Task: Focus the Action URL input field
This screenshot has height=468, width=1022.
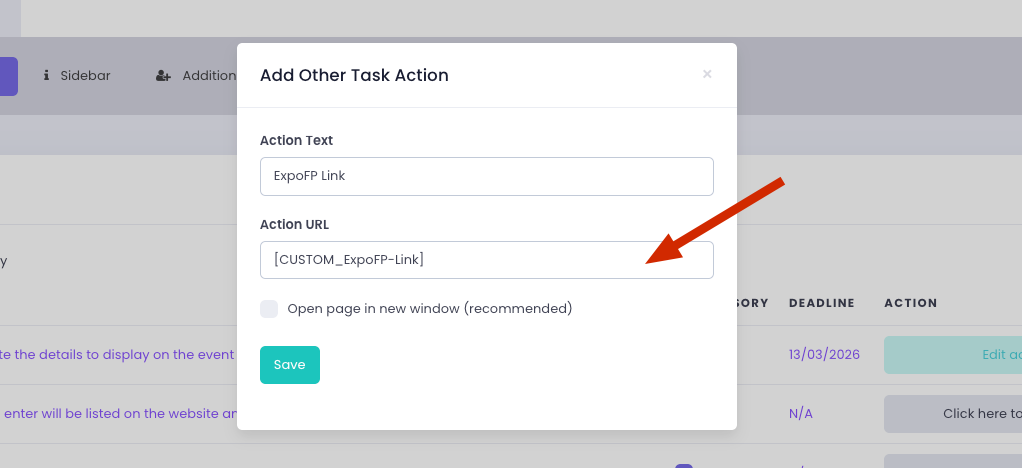Action: 486,260
